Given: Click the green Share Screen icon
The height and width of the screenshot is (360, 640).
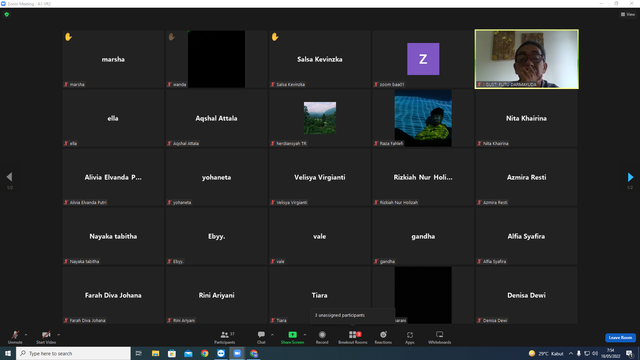Looking at the screenshot, I should (292, 335).
